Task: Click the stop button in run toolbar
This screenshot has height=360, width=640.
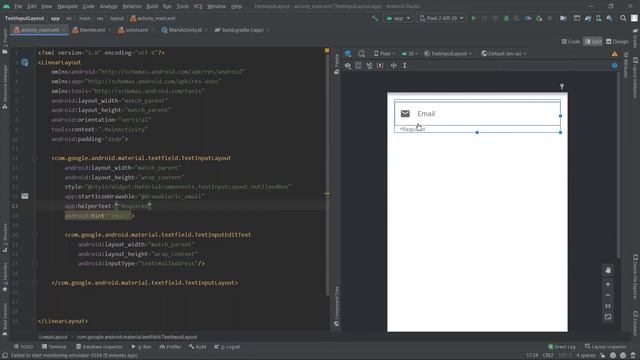Action: point(550,18)
